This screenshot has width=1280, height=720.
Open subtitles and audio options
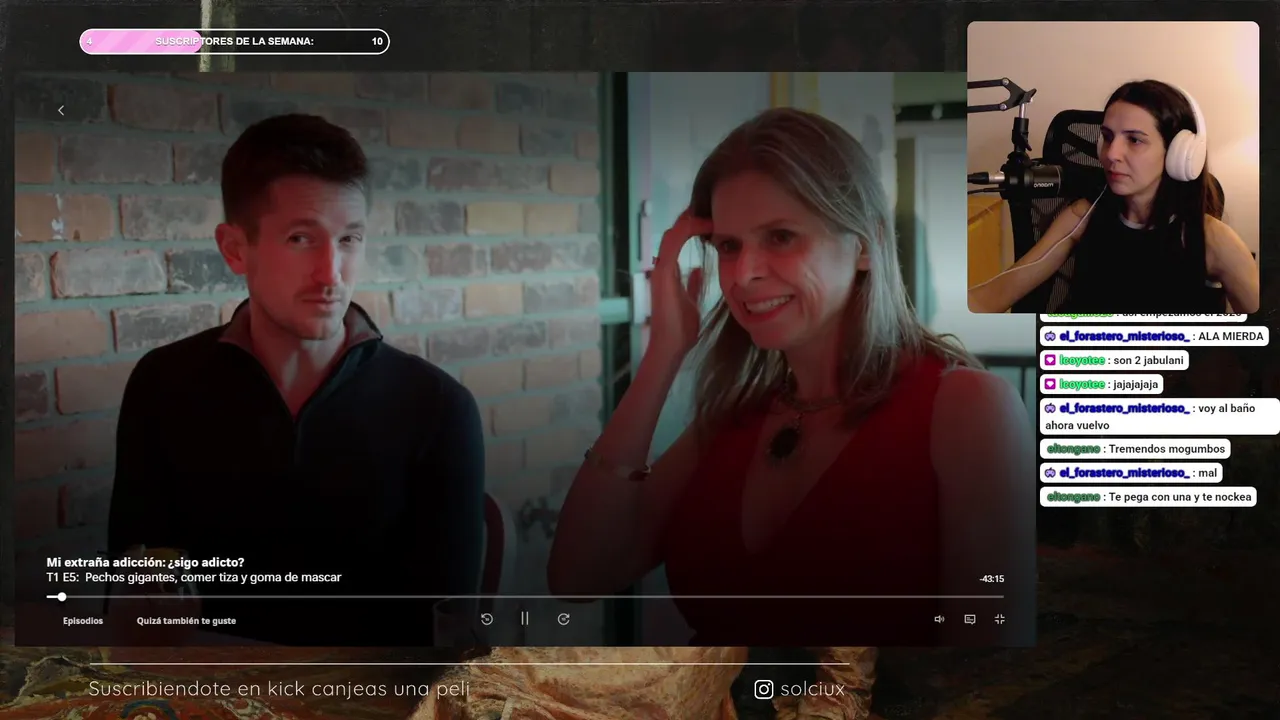pos(969,619)
